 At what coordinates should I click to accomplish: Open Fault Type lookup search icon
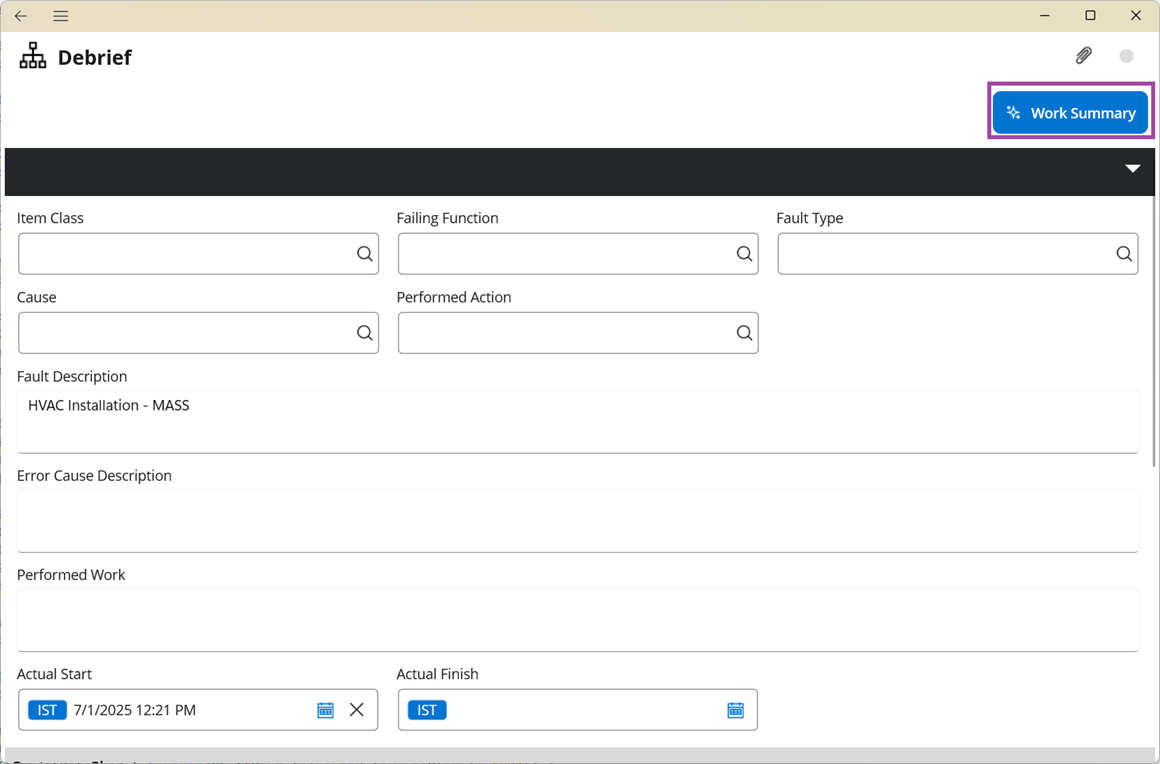point(1124,254)
